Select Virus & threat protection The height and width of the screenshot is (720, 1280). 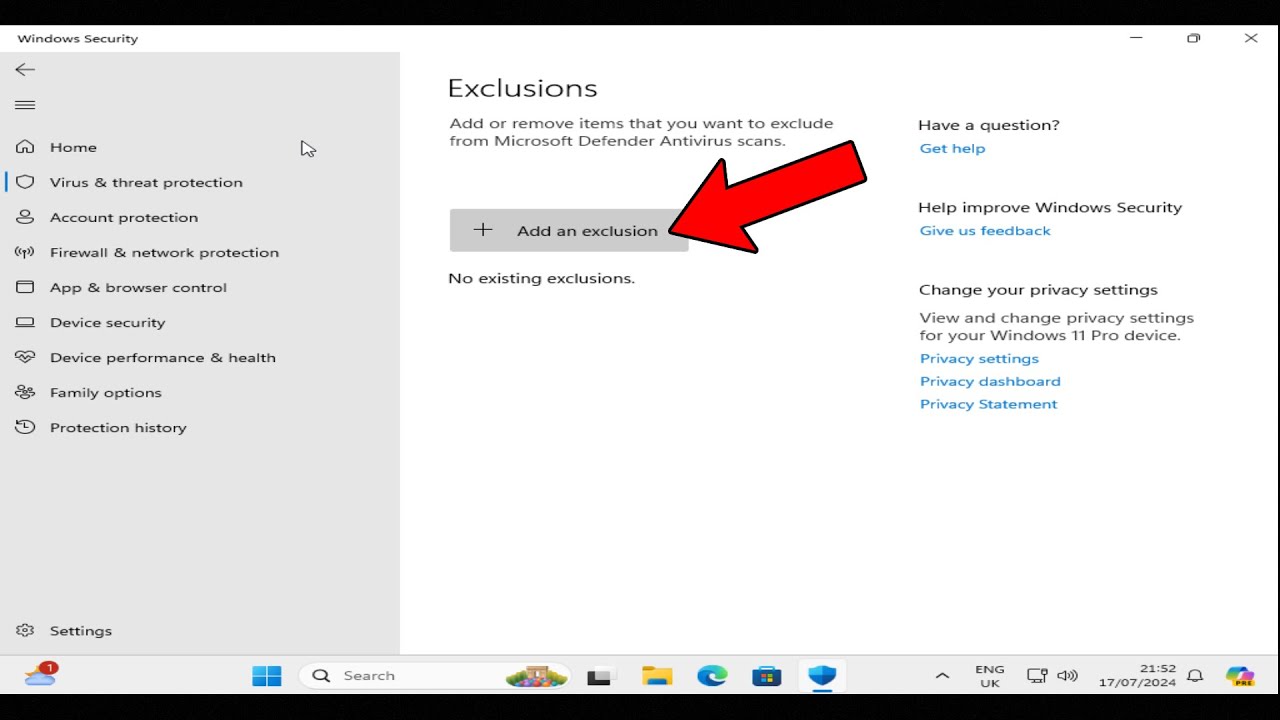click(x=146, y=182)
